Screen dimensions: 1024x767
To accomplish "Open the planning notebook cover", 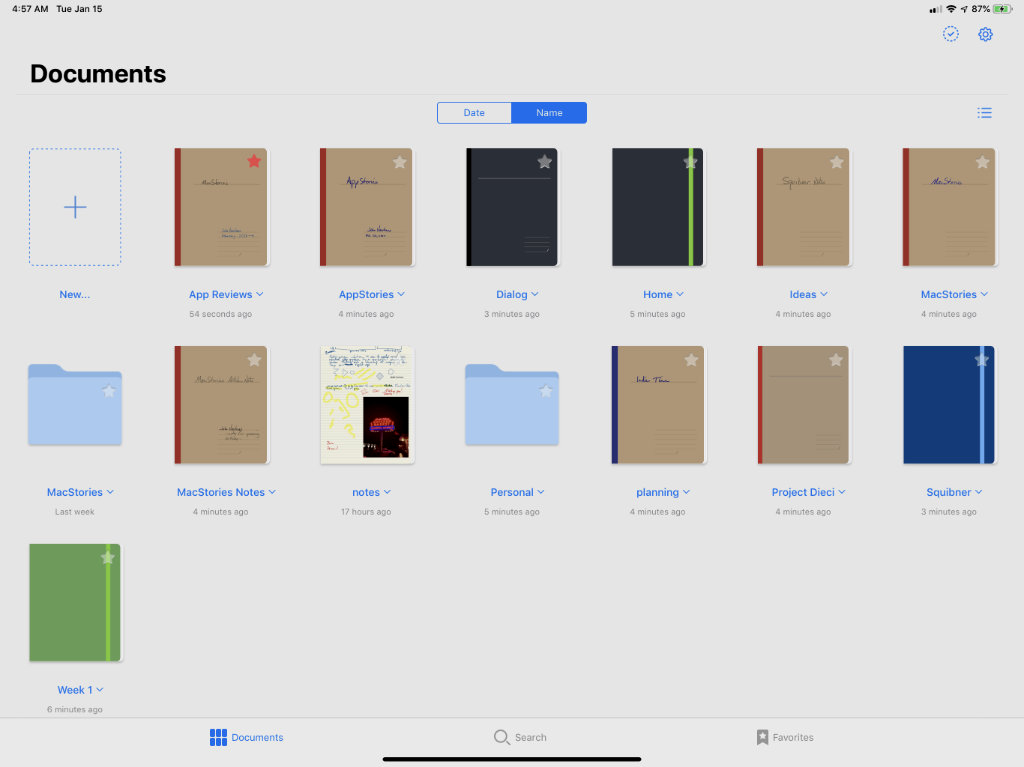I will [658, 405].
